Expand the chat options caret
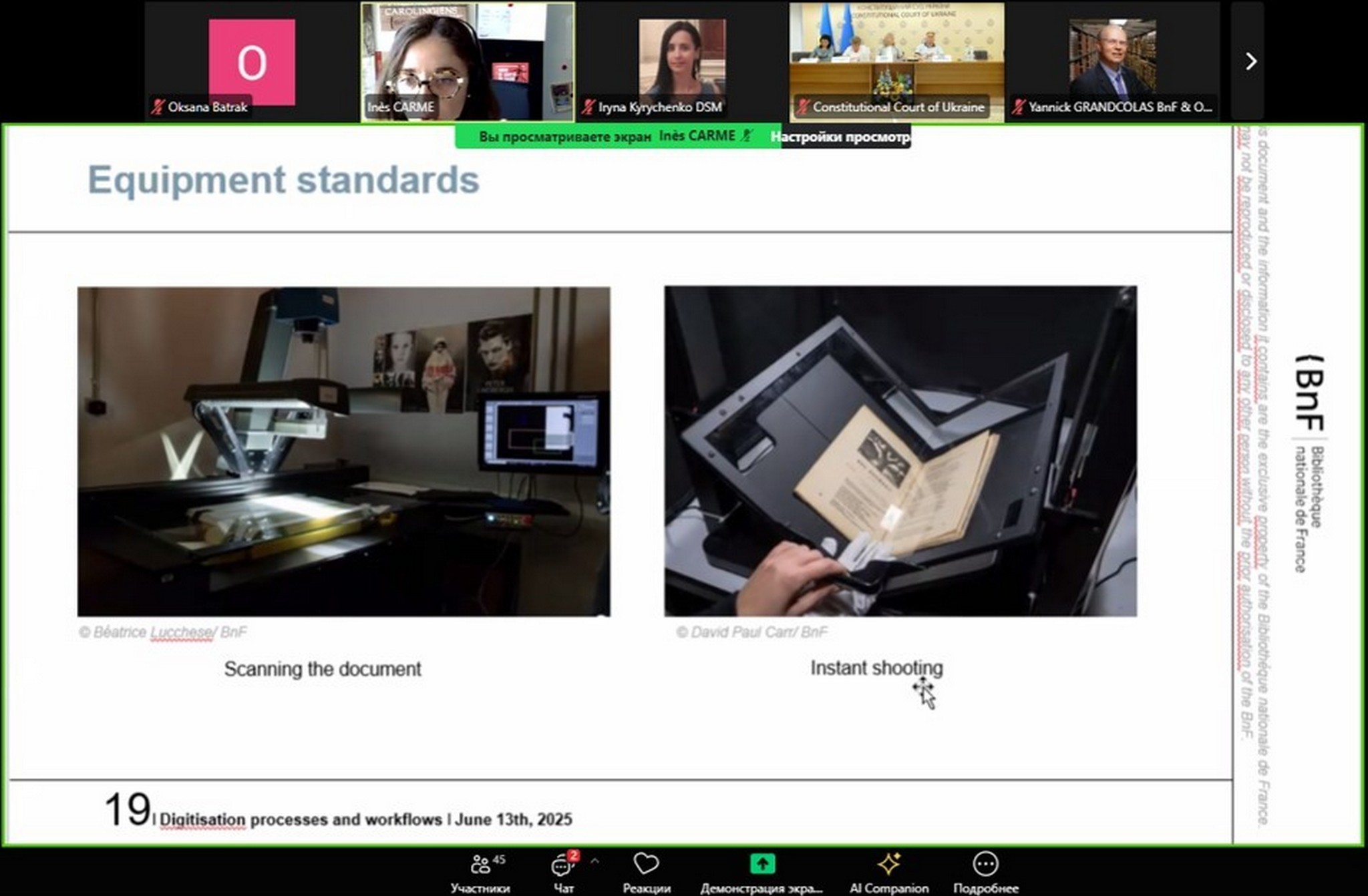 tap(594, 861)
